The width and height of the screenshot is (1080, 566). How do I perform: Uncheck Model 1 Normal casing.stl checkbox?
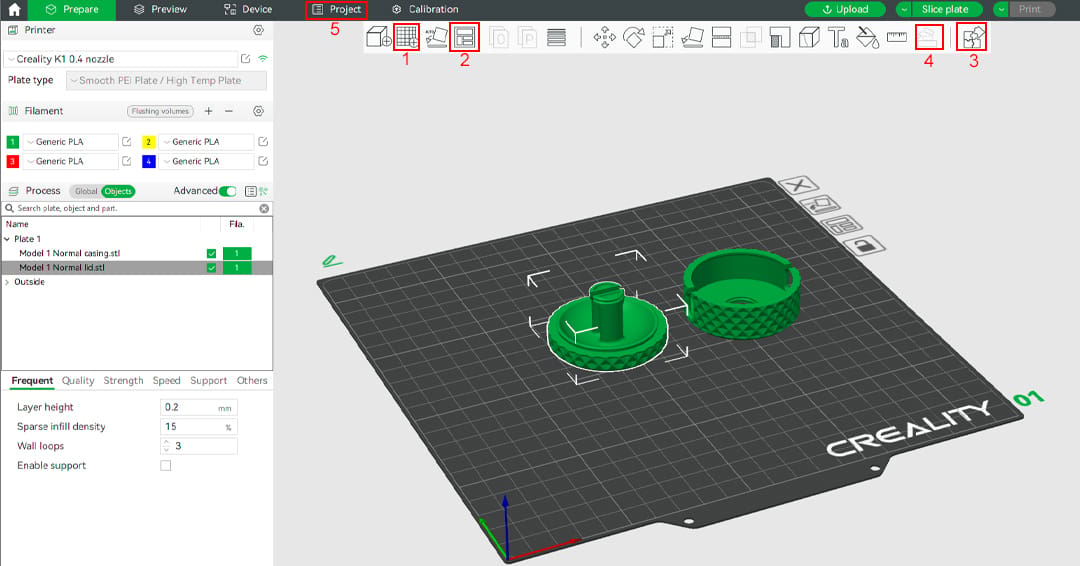point(211,253)
